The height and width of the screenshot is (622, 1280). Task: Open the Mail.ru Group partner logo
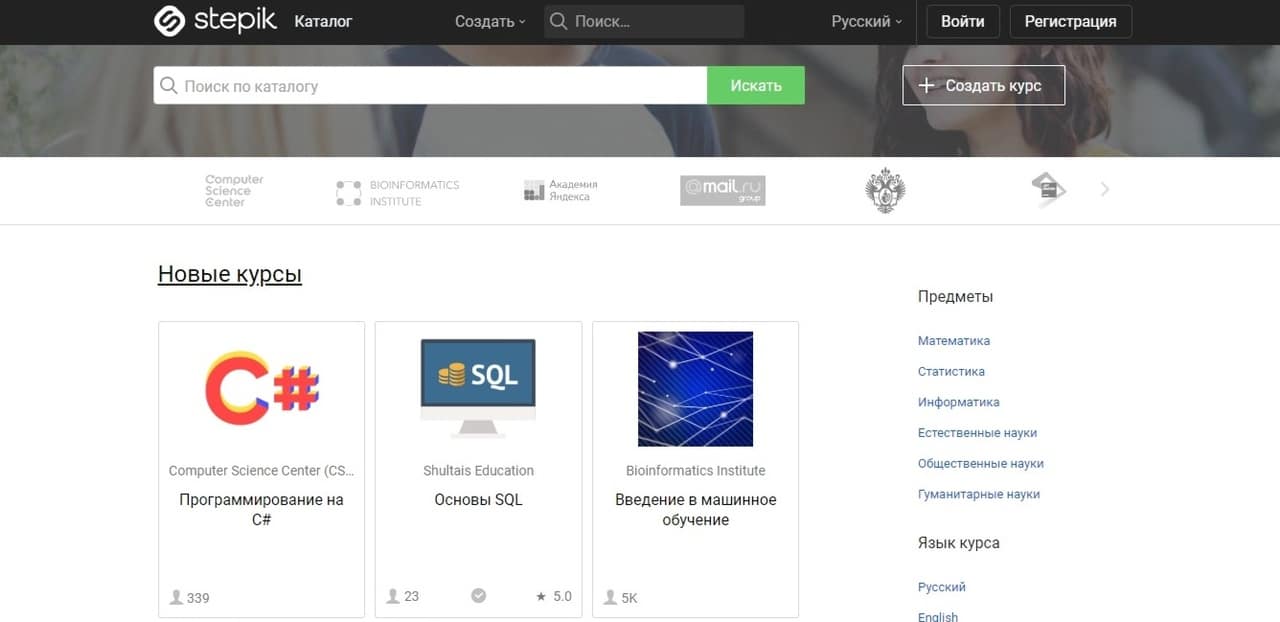(x=722, y=190)
